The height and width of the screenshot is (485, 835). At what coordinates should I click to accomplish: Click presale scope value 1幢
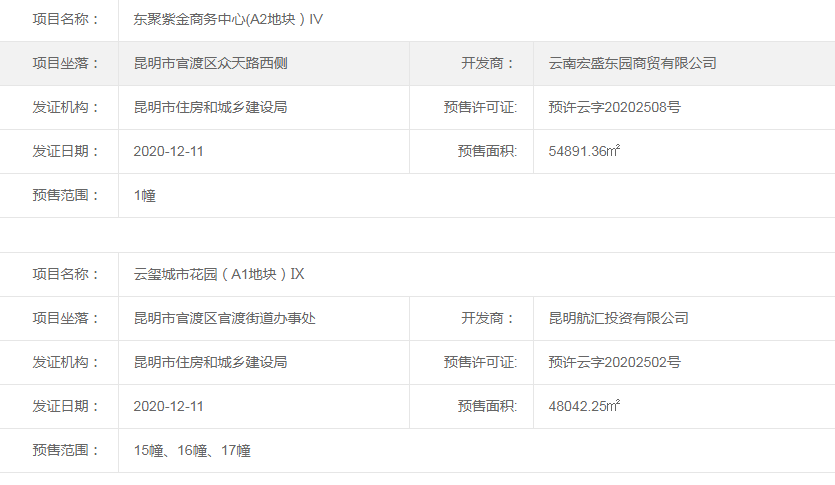point(144,196)
